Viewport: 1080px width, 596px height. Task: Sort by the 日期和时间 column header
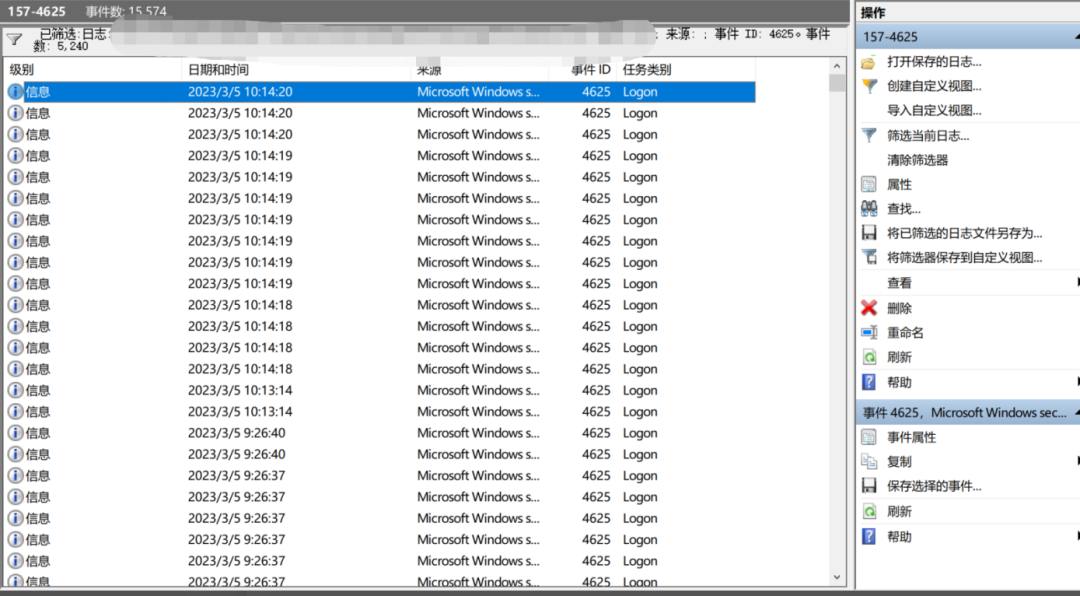click(218, 70)
